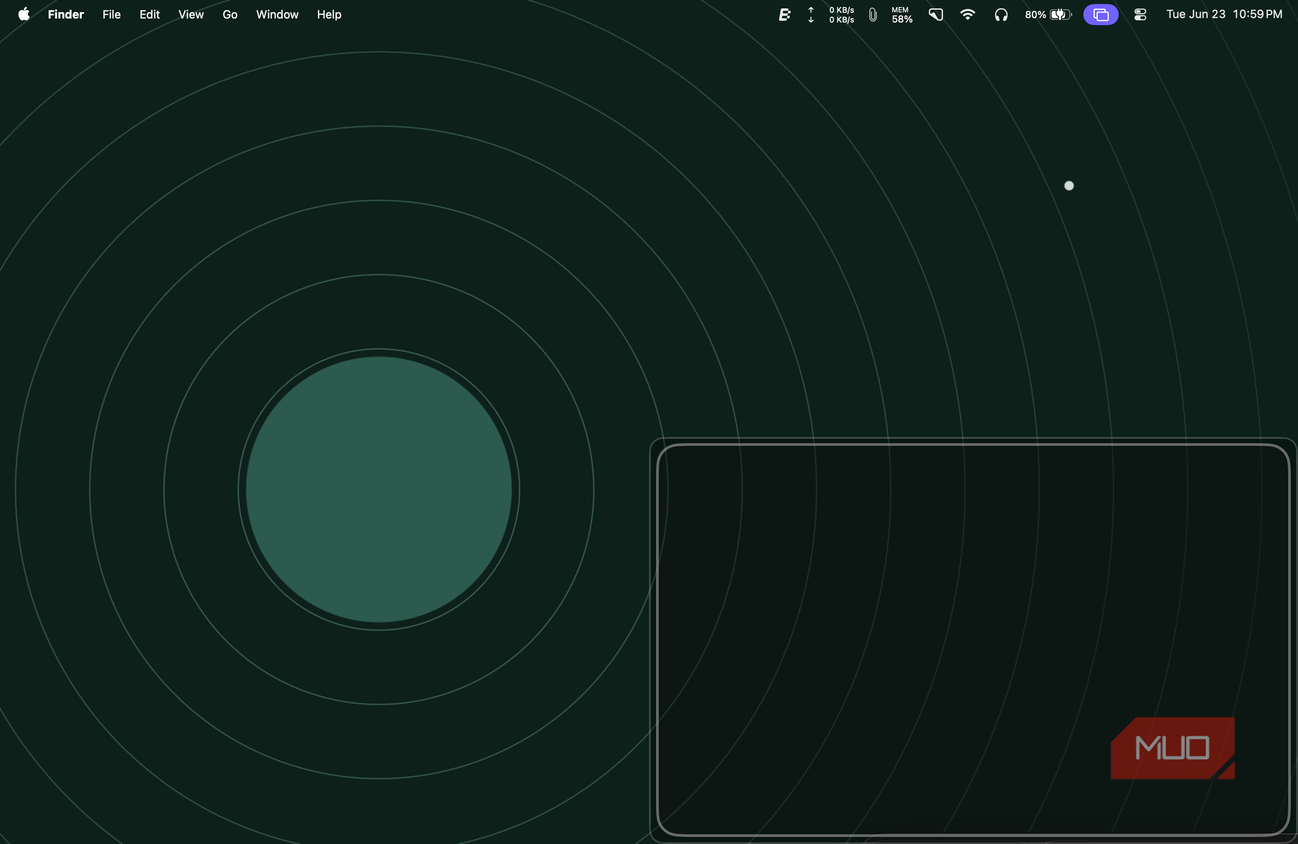Open the Wi-Fi status menu
The height and width of the screenshot is (844, 1298).
click(968, 14)
